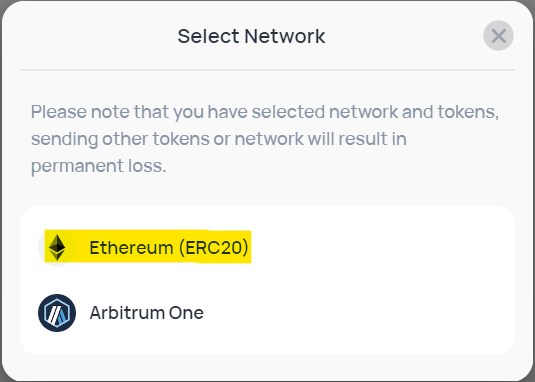
Task: Click the 'sending other tokens or network' line
Action: tap(219, 139)
